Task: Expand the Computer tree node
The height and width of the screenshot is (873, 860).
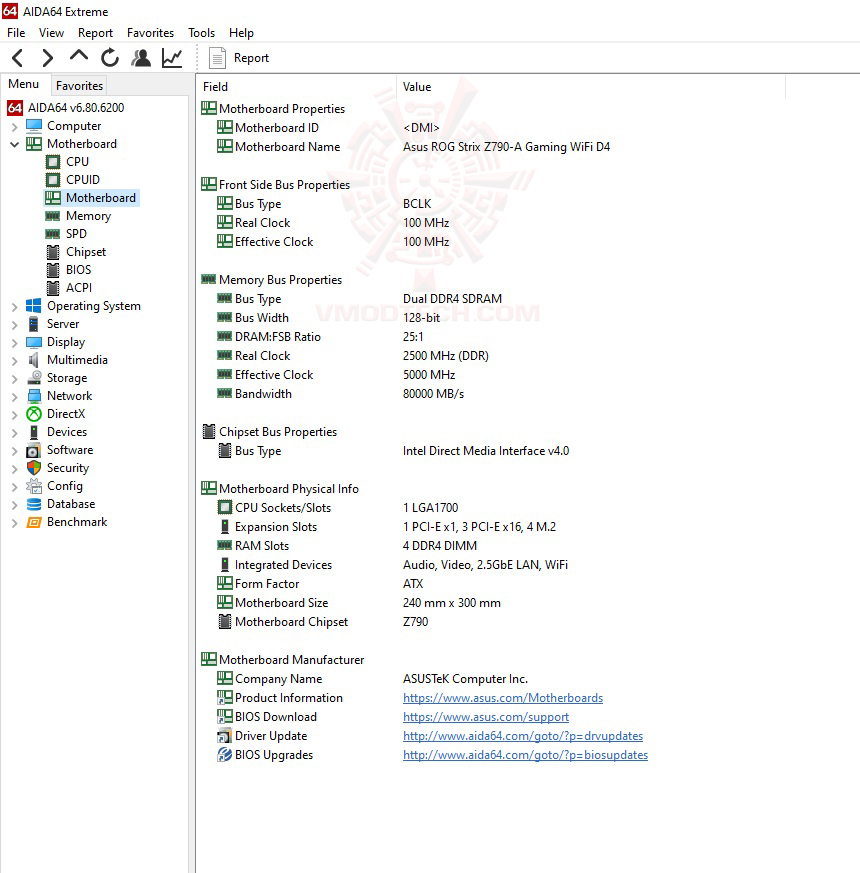Action: point(14,127)
